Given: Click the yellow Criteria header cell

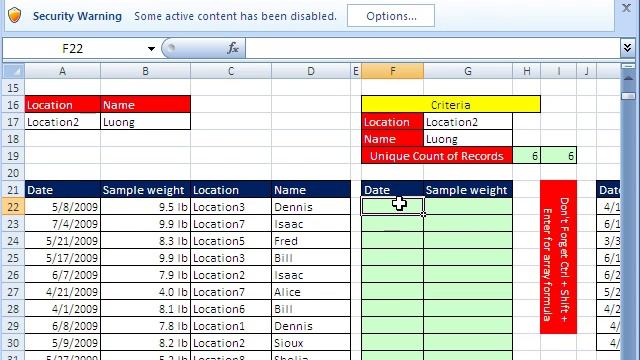Looking at the screenshot, I should coord(451,104).
